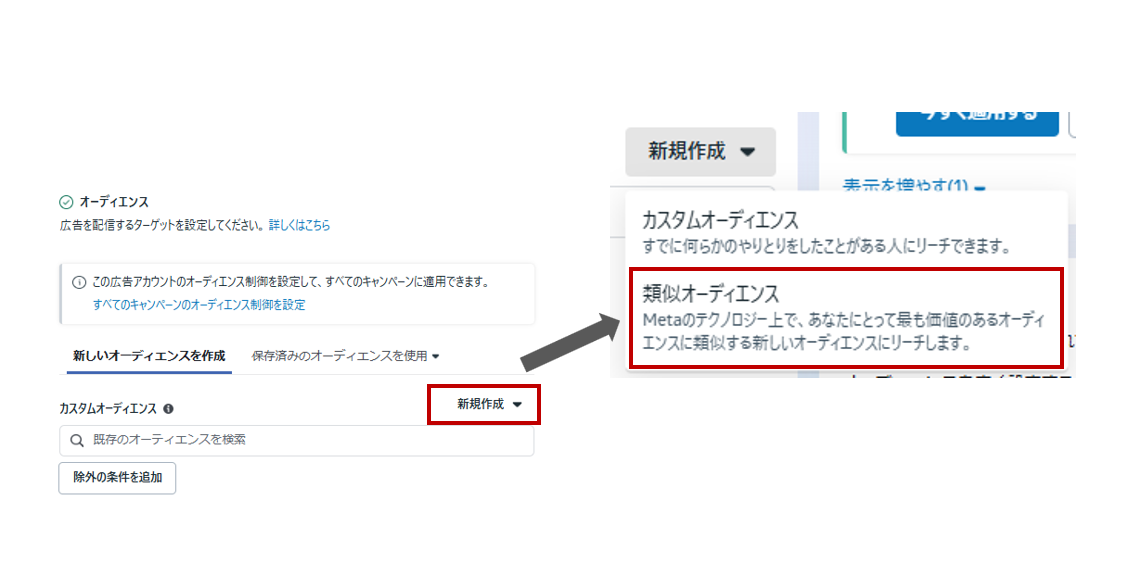
Task: Open the large gray 新規作成 dropdown button
Action: 700,152
